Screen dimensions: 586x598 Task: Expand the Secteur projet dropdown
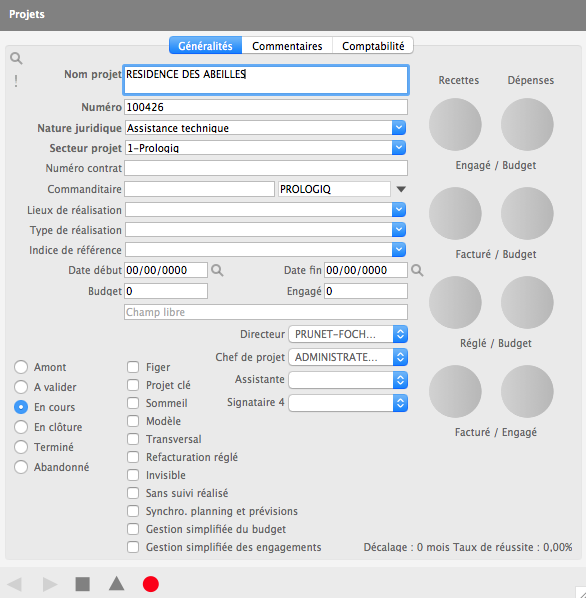[x=399, y=148]
